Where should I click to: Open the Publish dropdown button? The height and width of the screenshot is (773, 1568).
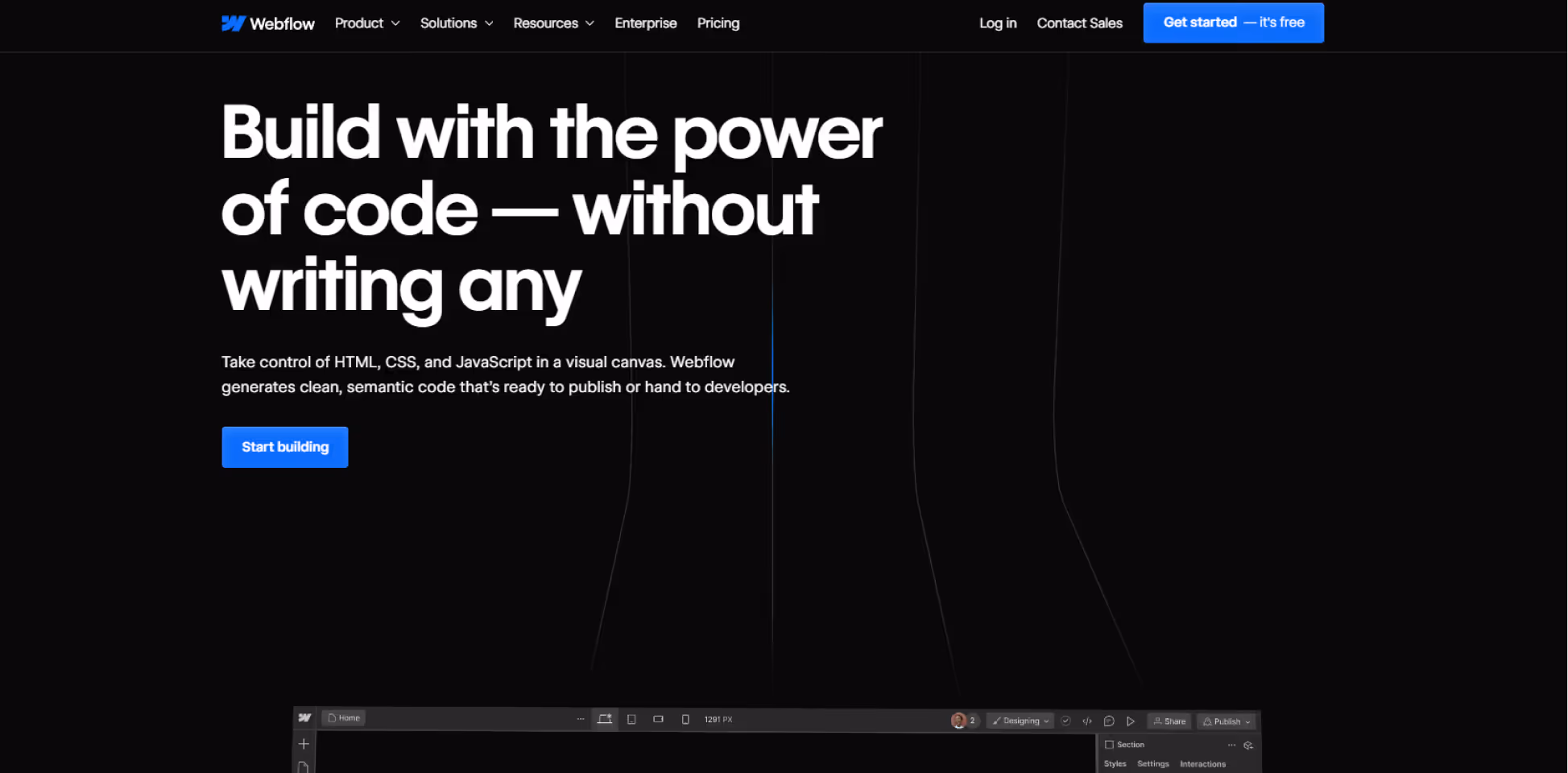(1227, 721)
